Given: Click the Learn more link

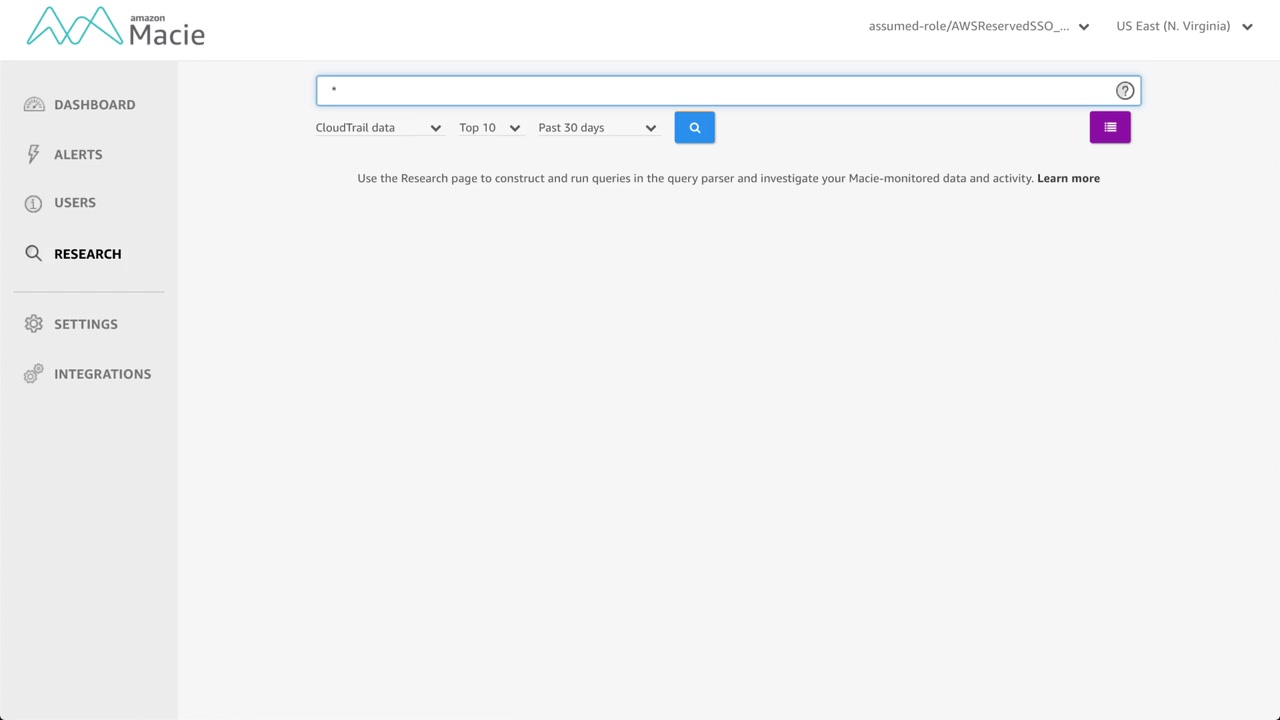Looking at the screenshot, I should pyautogui.click(x=1068, y=178).
